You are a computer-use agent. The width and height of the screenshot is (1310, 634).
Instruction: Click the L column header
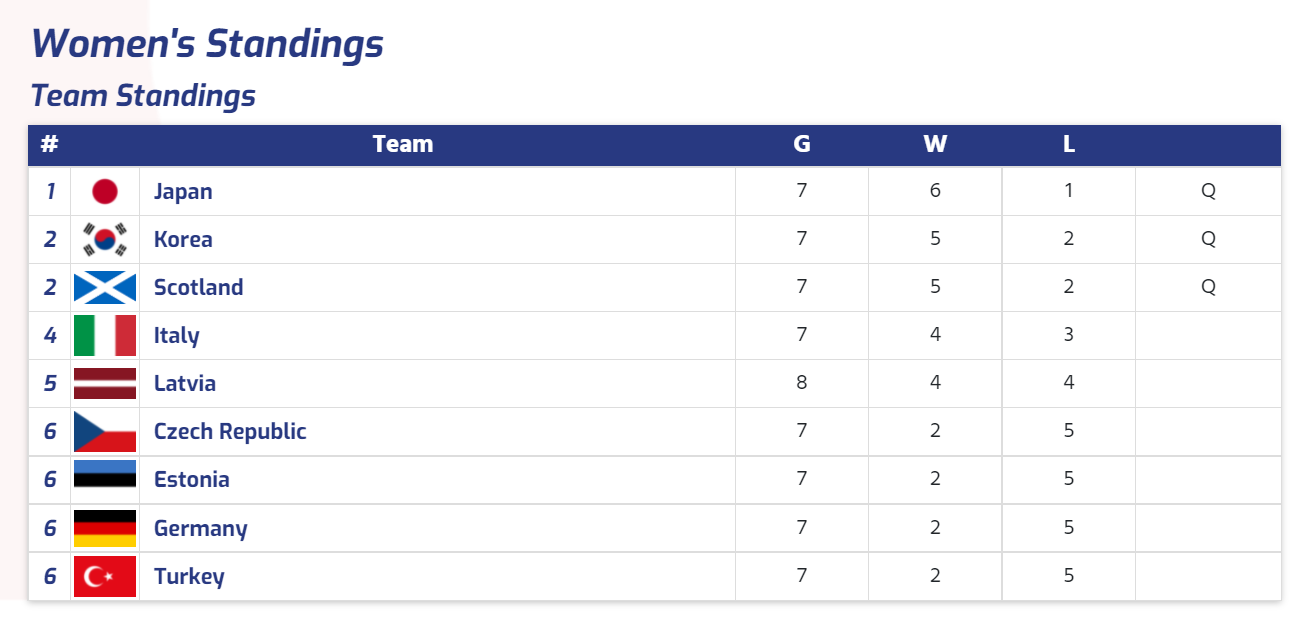(1069, 144)
